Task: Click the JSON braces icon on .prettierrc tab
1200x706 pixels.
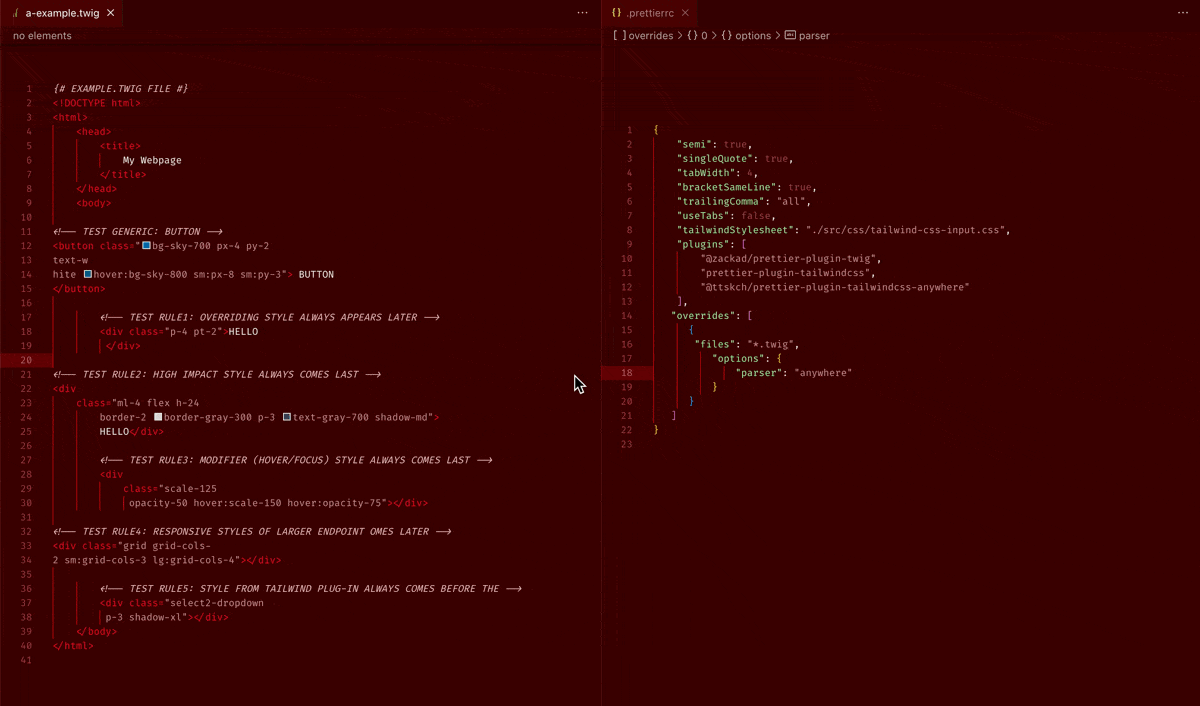Action: pos(616,13)
